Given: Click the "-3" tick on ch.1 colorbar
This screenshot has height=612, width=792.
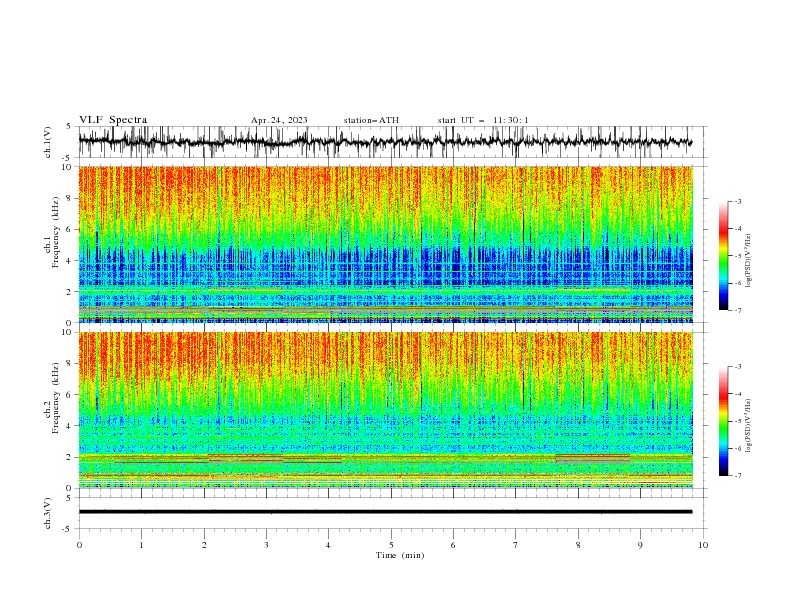Looking at the screenshot, I should [x=737, y=201].
